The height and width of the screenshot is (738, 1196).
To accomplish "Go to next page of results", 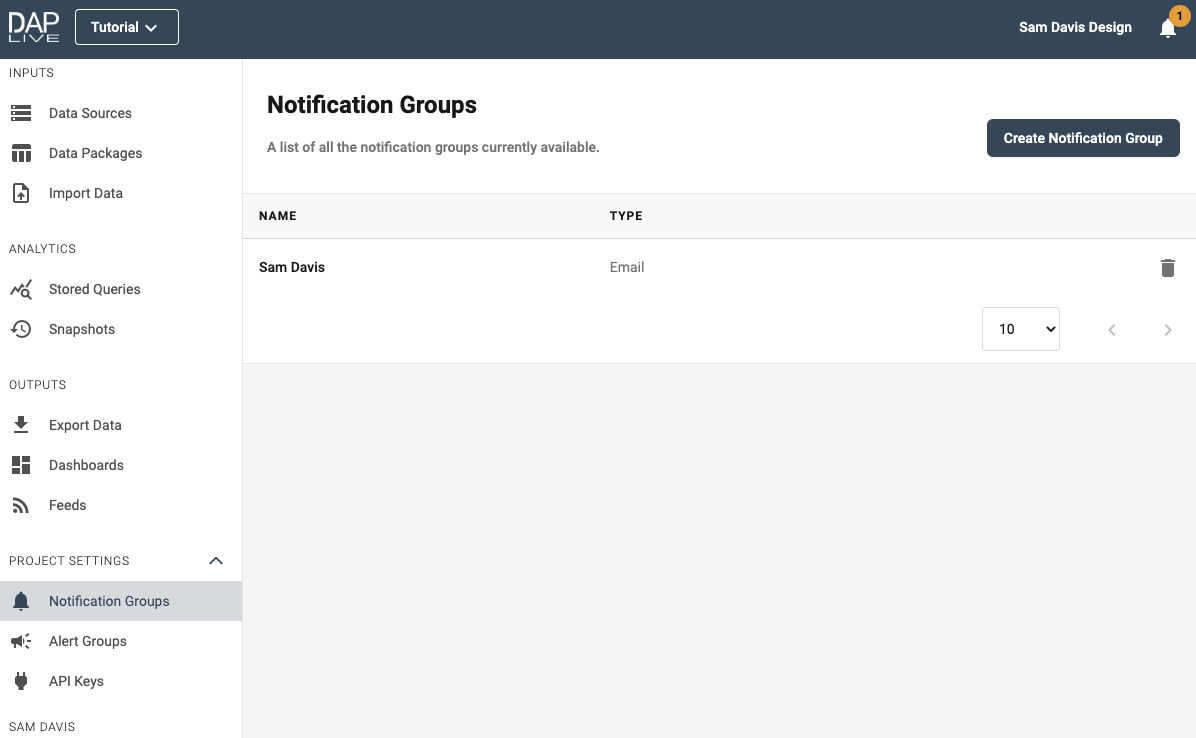I will tap(1167, 330).
